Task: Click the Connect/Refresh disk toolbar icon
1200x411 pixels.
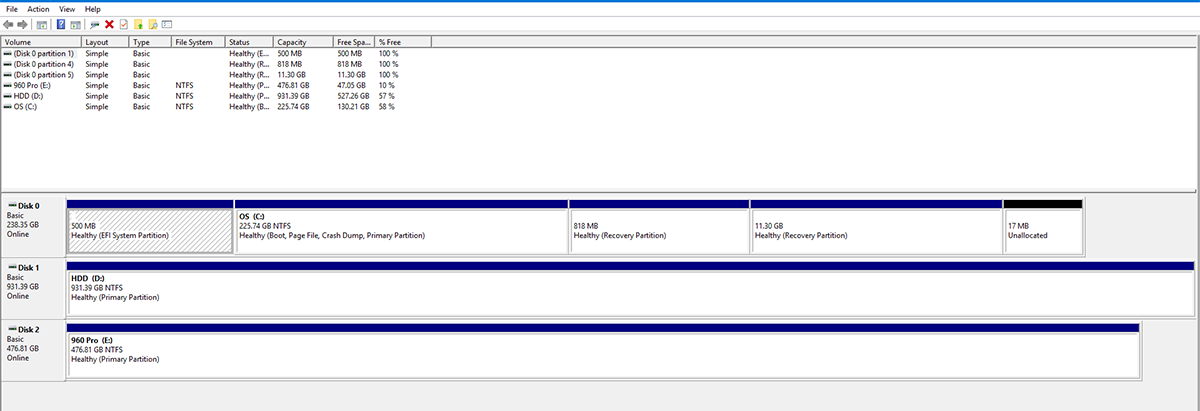Action: 94,24
